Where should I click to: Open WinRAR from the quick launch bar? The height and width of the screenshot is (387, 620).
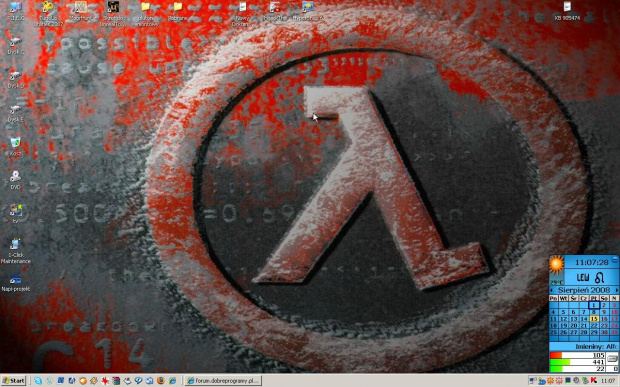(116, 381)
